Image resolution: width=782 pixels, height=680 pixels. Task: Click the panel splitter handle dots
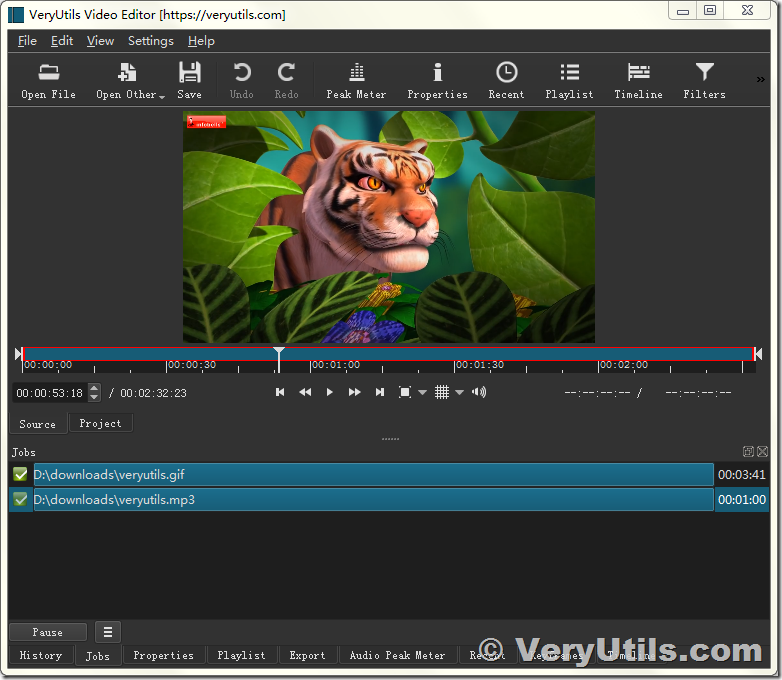click(391, 439)
